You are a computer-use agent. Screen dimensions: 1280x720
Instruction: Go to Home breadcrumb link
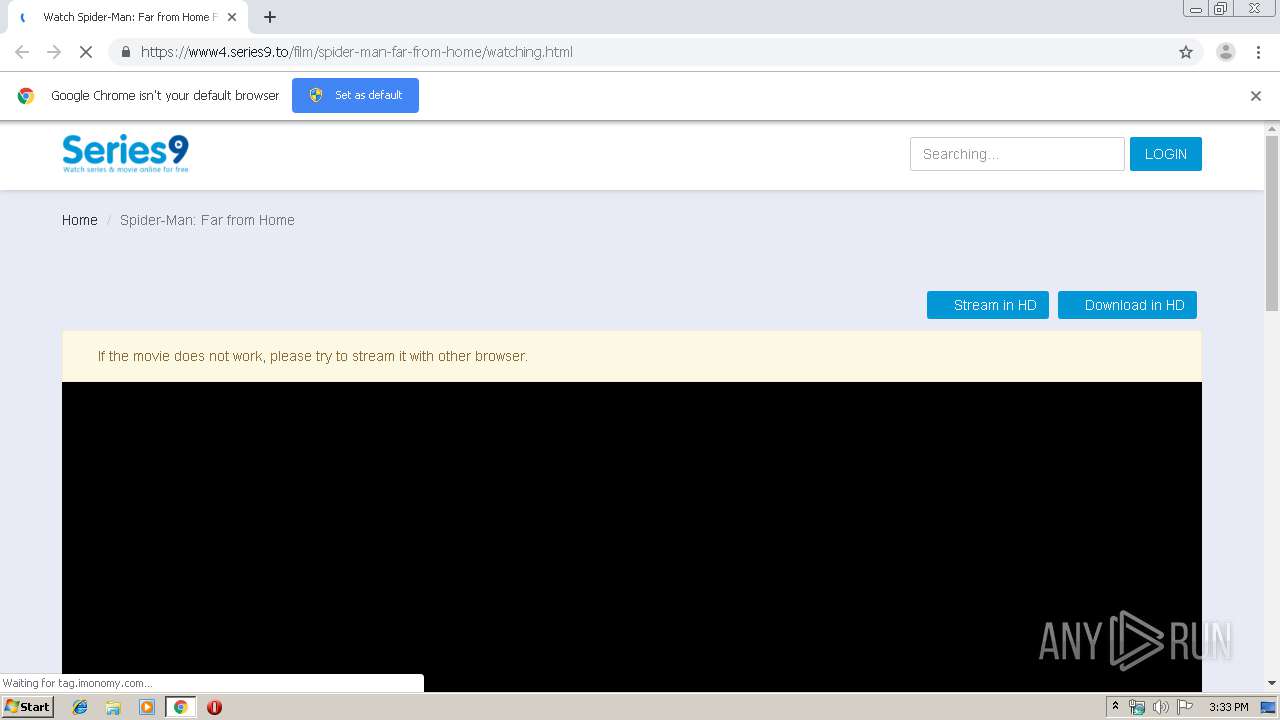(x=80, y=220)
